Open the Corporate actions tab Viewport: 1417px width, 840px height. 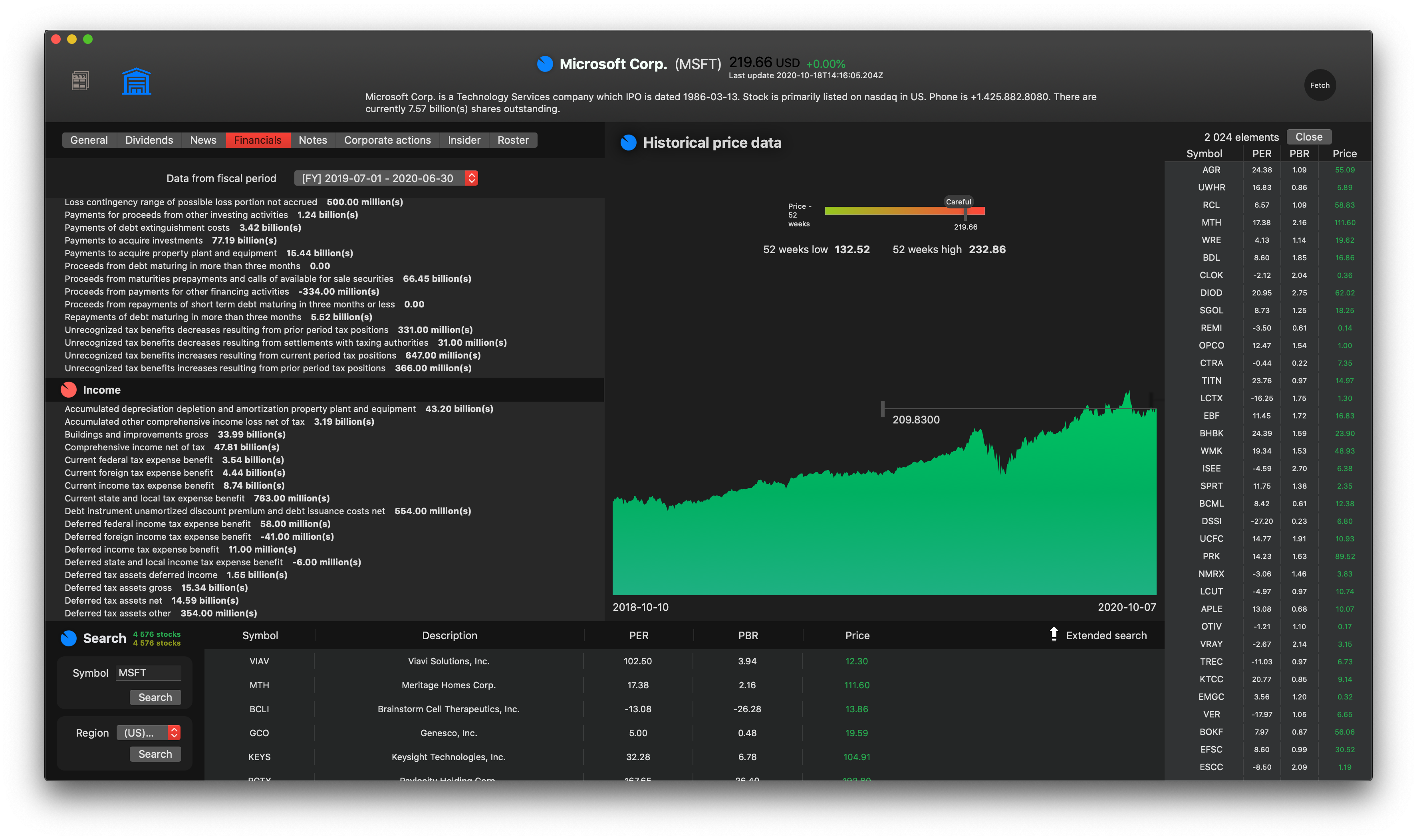(387, 140)
